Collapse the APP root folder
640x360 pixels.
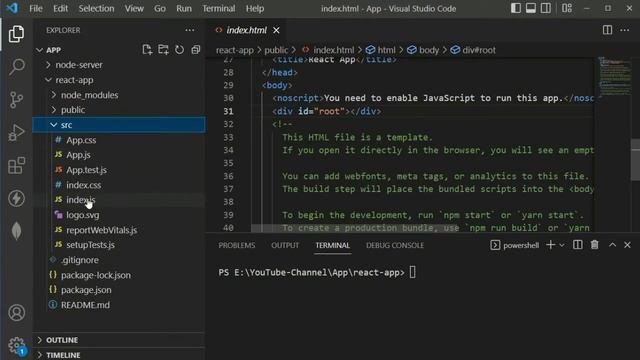pos(119,50)
